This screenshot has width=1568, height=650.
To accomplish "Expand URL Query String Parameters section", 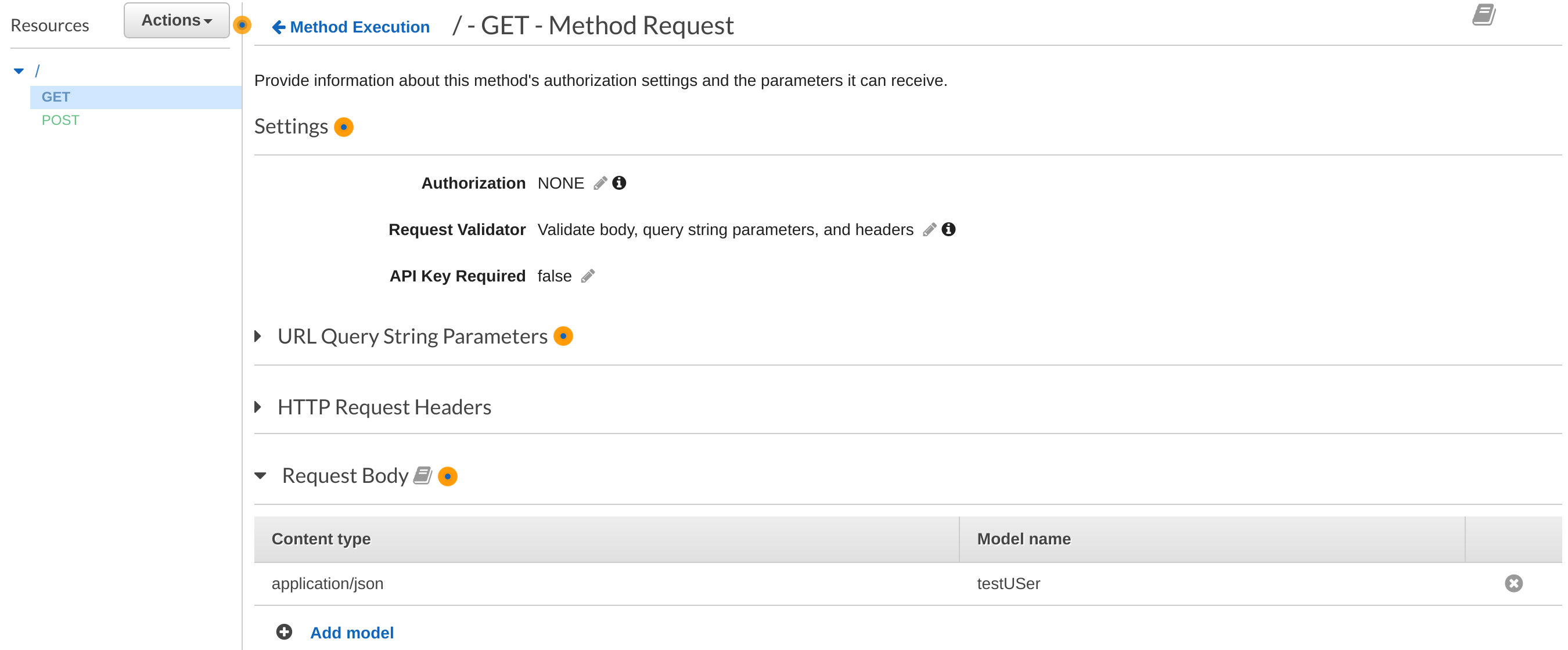I will [x=258, y=336].
